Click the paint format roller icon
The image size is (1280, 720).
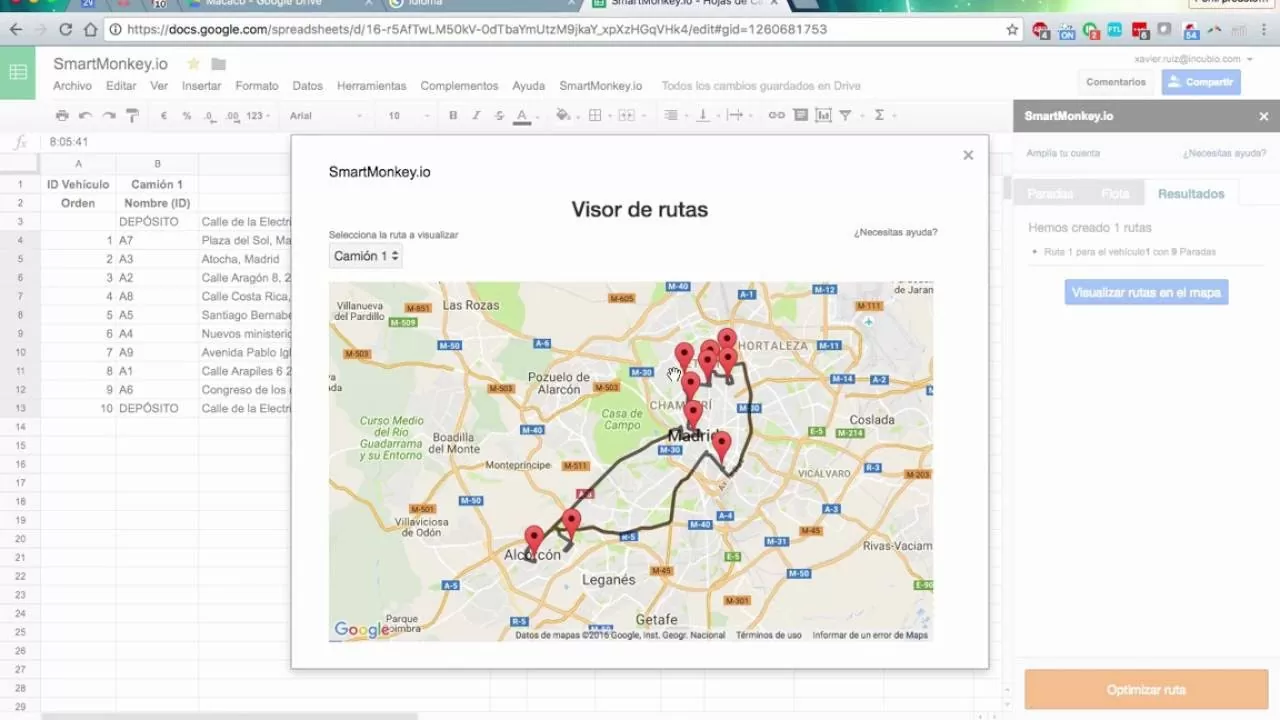[x=131, y=116]
